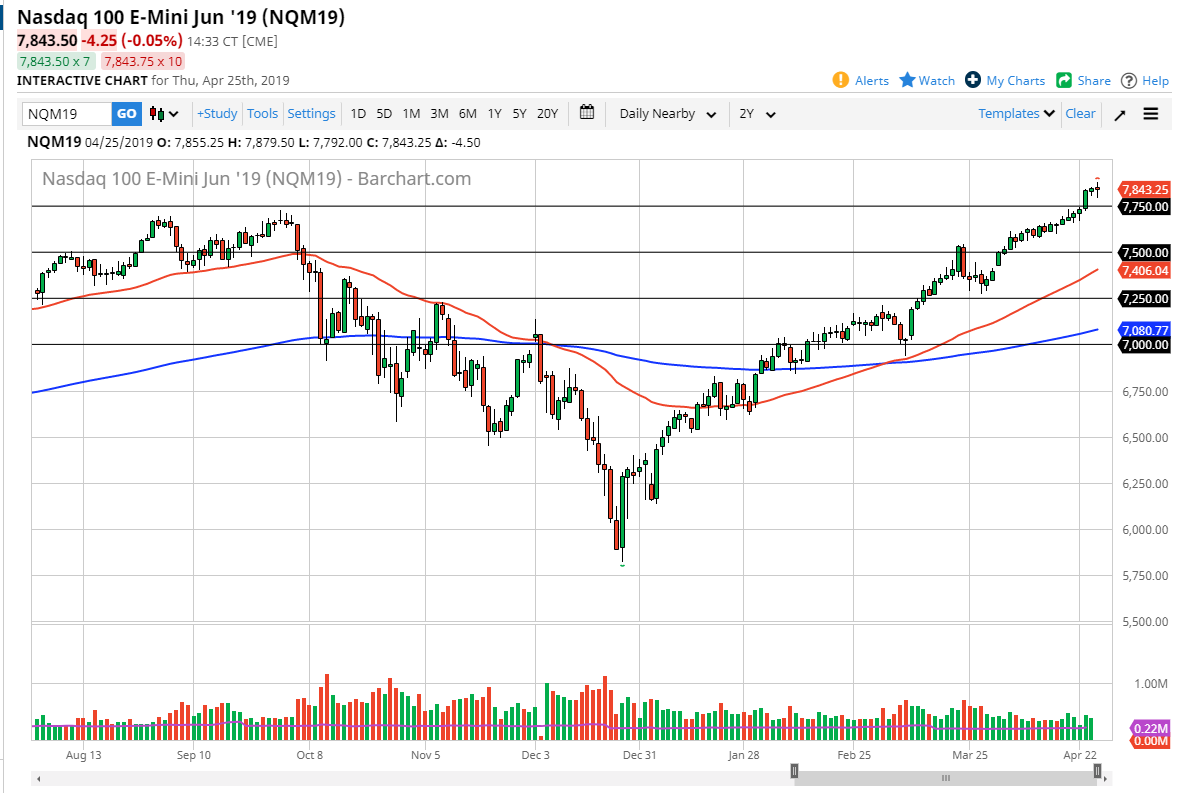Image resolution: width=1178 pixels, height=793 pixels.
Task: Open the +Study menu
Action: 217,113
